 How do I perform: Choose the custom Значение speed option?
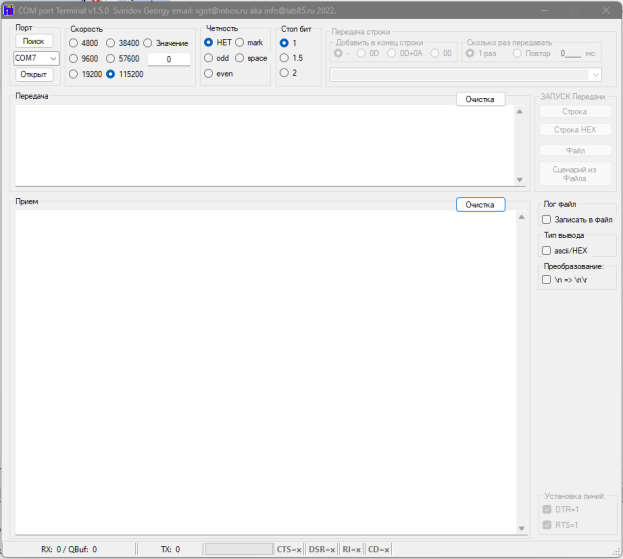point(148,43)
